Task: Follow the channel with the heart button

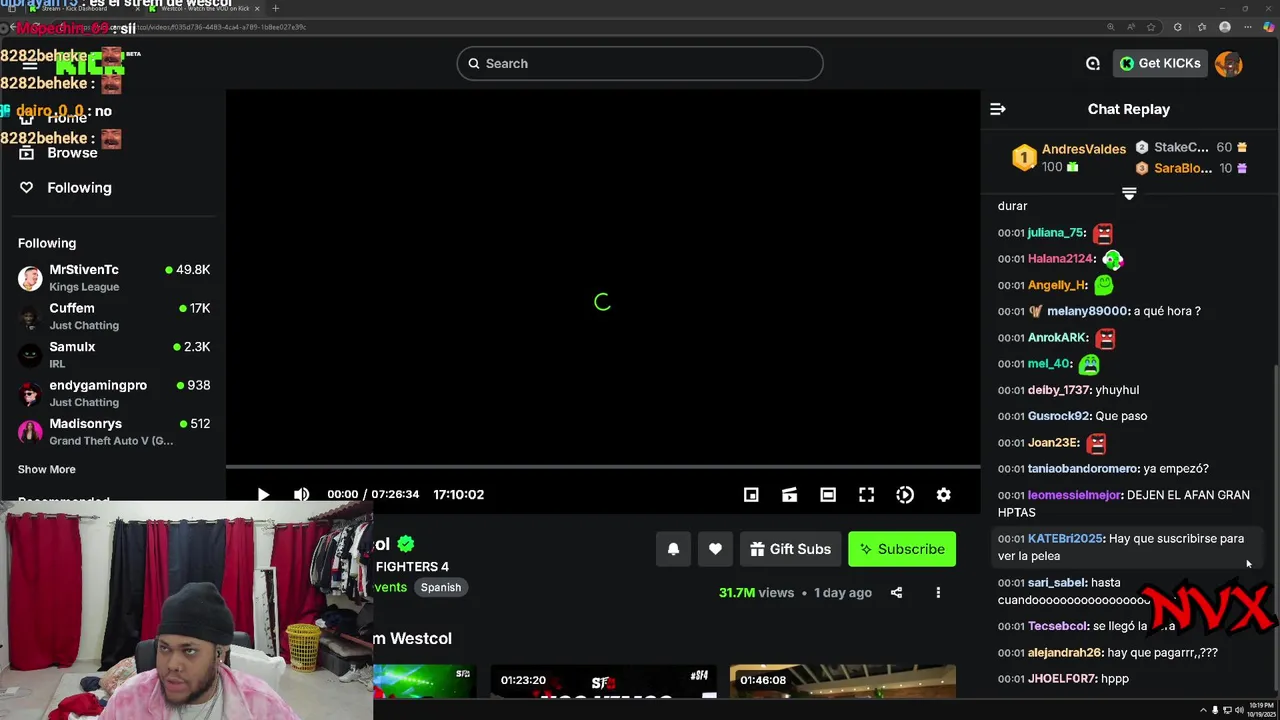Action: click(x=715, y=549)
